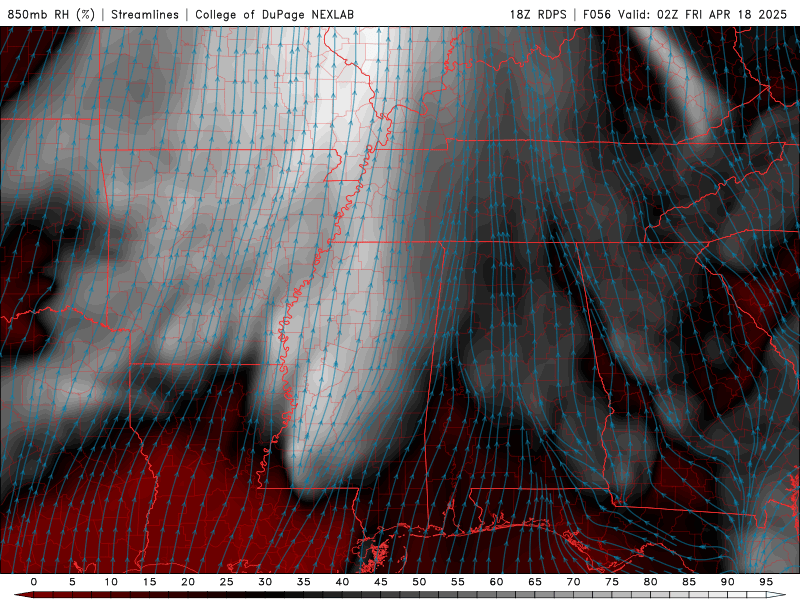The width and height of the screenshot is (800, 600).
Task: Click the "25" colorbar scale label
Action: pos(227,582)
